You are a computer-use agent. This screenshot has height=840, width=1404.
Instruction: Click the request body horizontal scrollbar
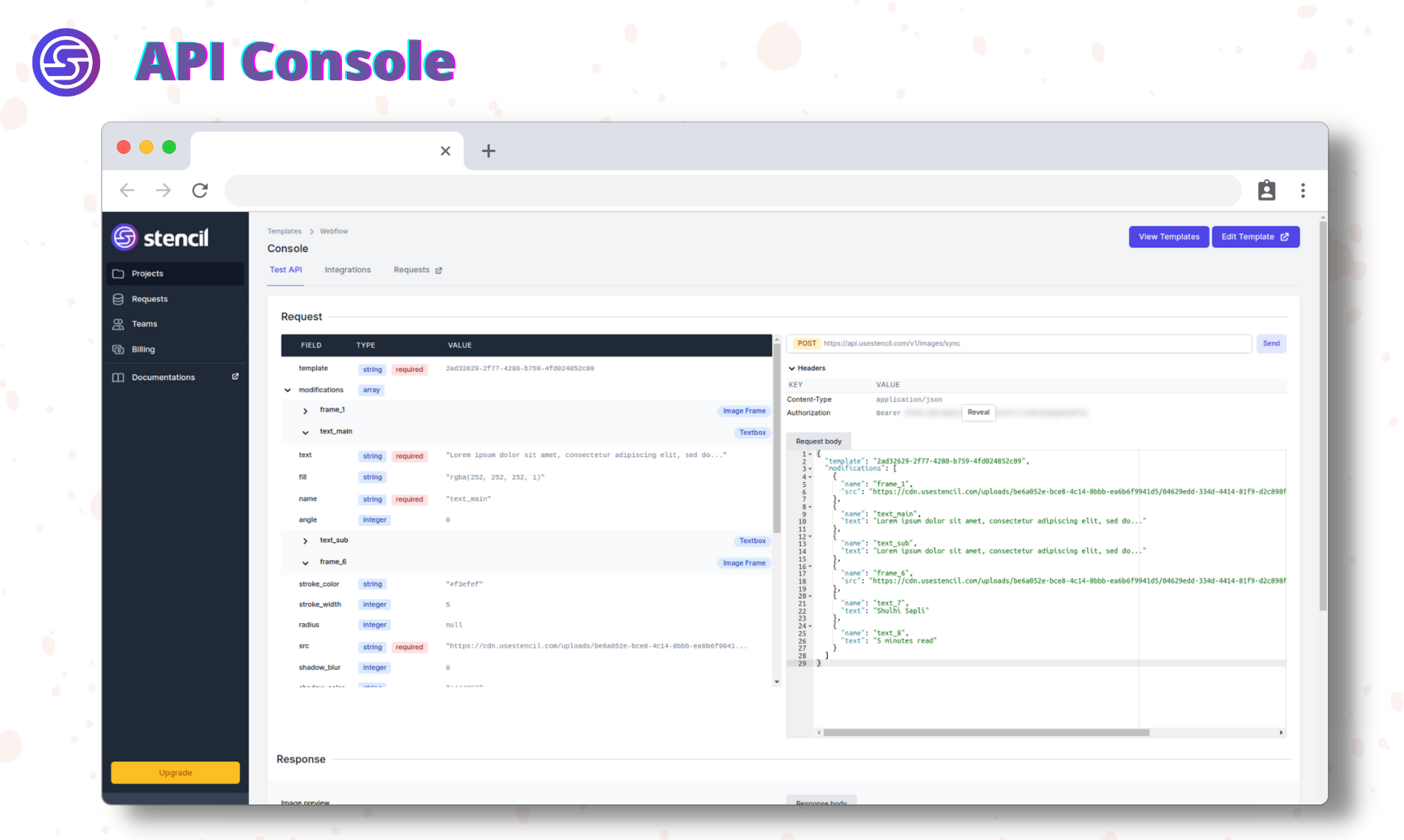(x=986, y=732)
